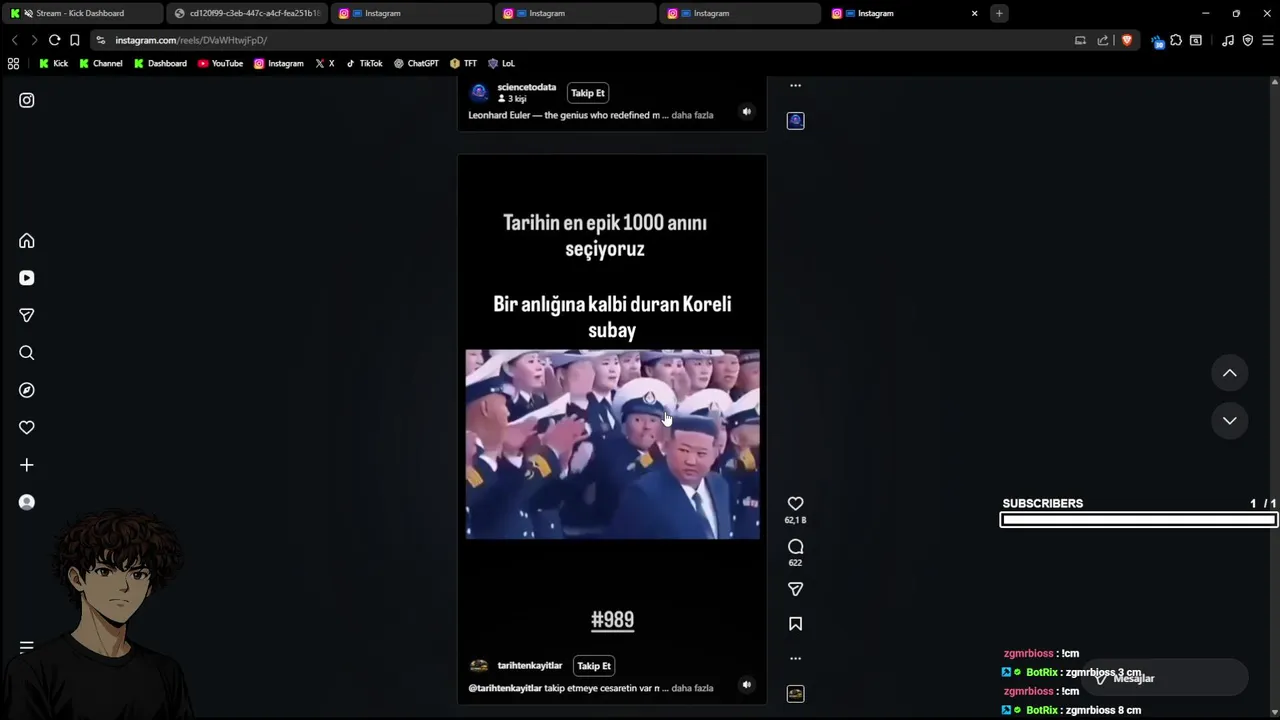Click the subscribers progress bar
This screenshot has height=720, width=1280.
1138,519
